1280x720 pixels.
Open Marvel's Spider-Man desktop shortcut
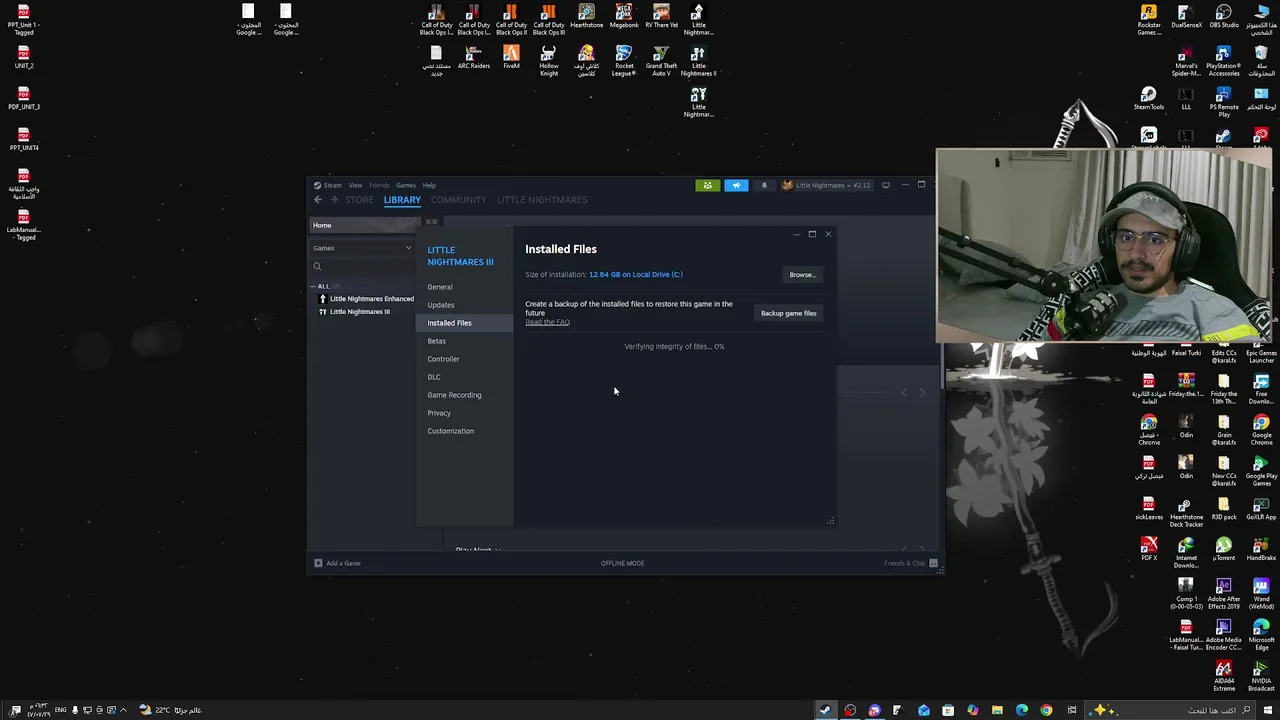tap(1186, 61)
